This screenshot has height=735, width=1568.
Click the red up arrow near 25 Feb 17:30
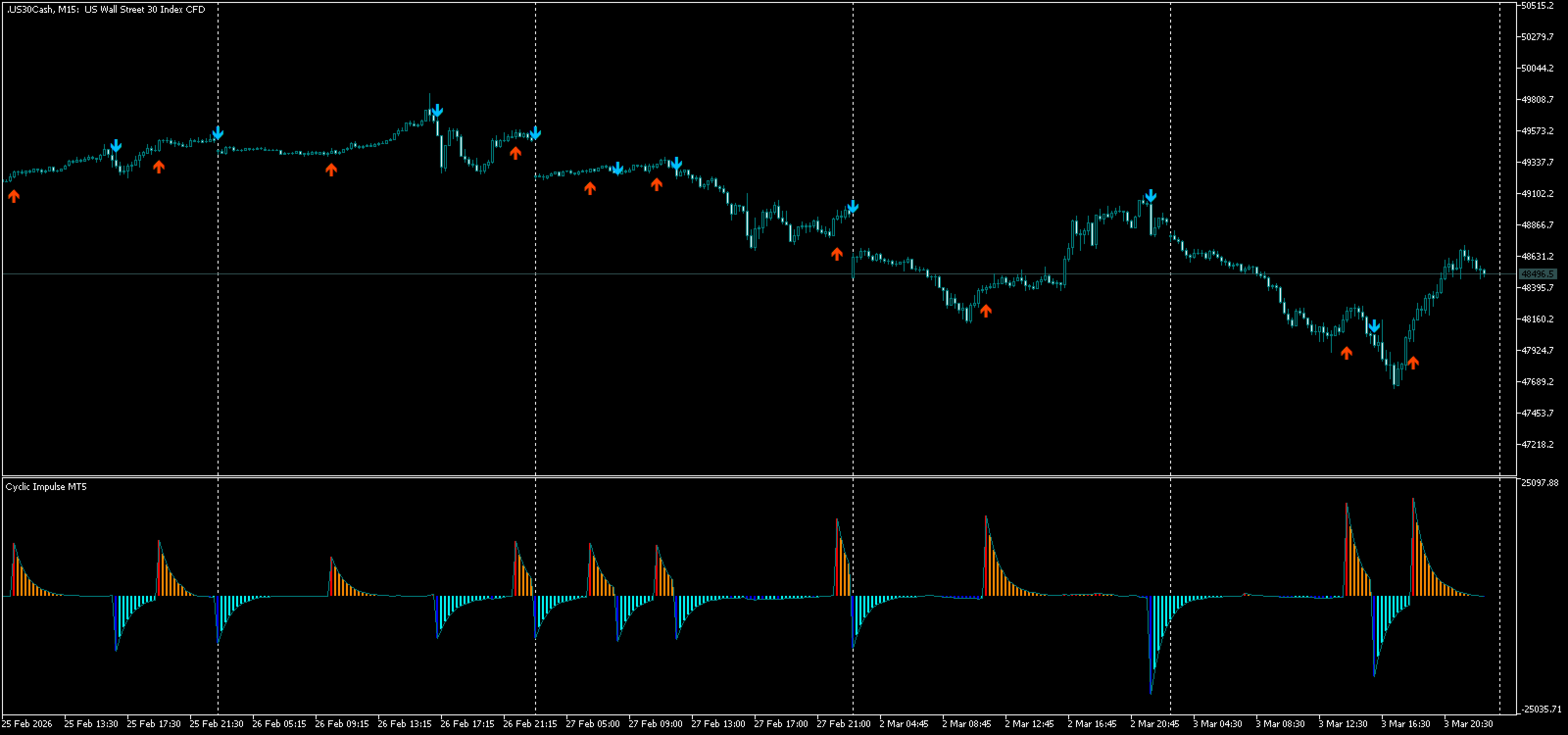click(159, 167)
